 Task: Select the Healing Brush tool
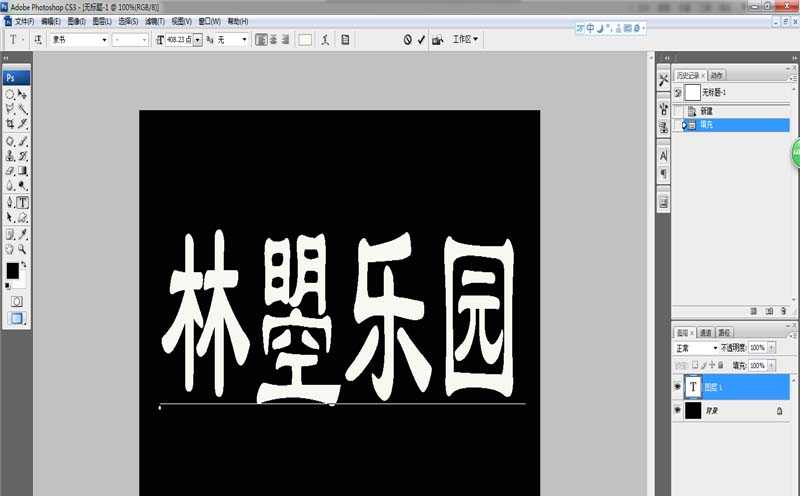[x=10, y=141]
